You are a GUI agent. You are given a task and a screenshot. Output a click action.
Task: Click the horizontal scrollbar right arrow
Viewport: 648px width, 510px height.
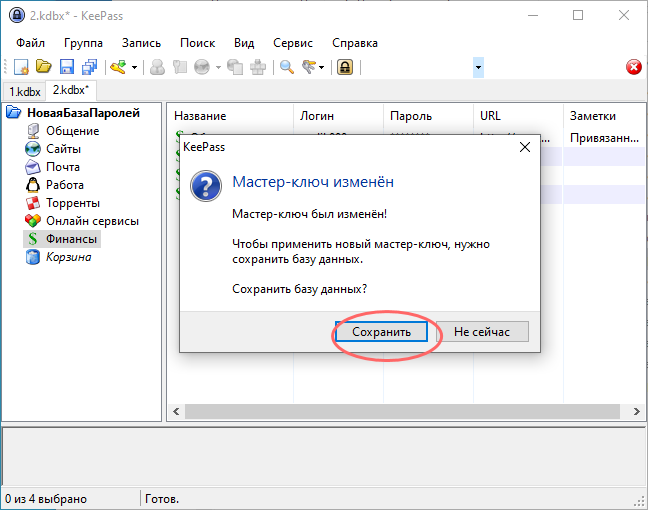pos(636,411)
